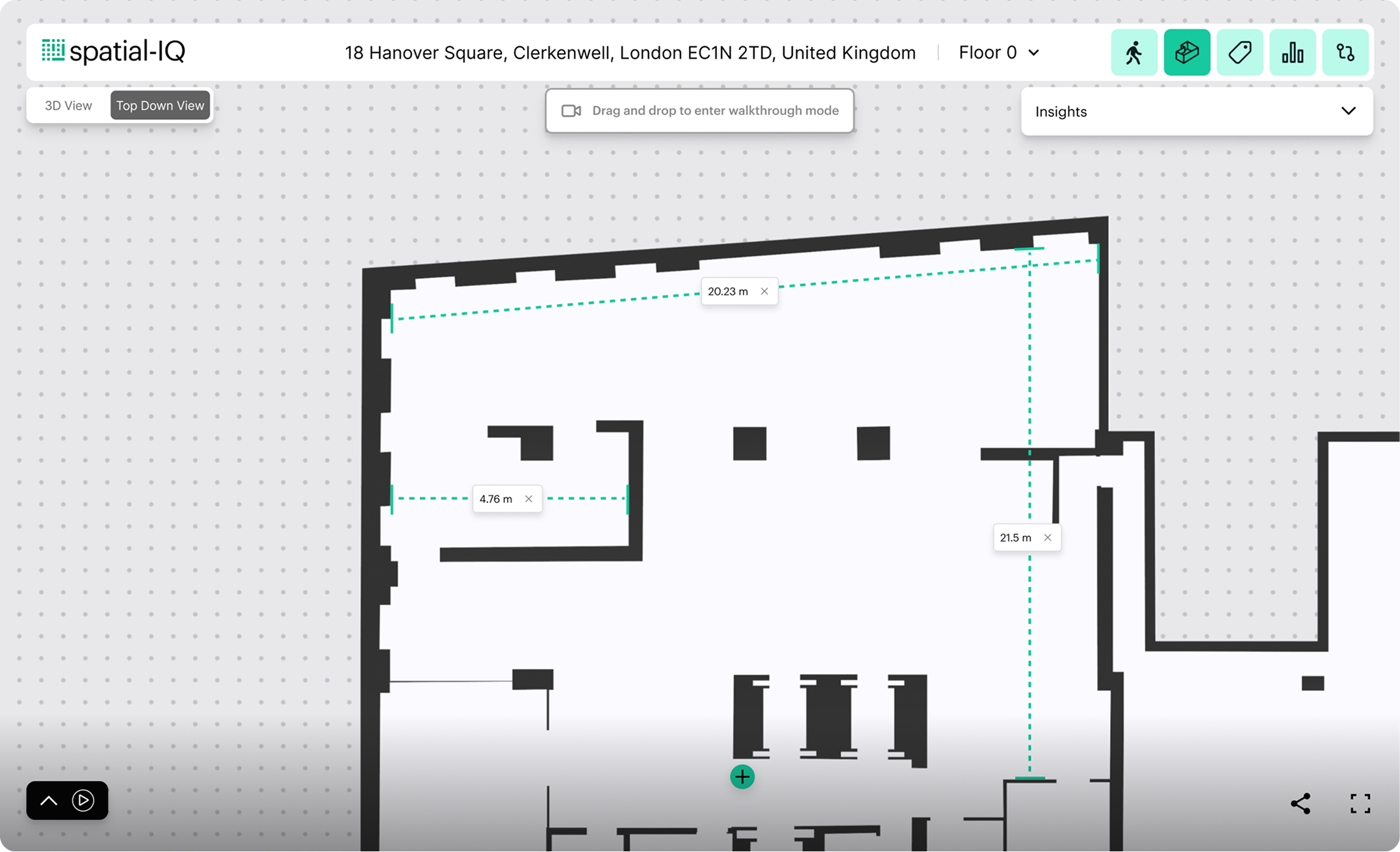
Task: Remove the 20.23 m measurement
Action: (x=764, y=291)
